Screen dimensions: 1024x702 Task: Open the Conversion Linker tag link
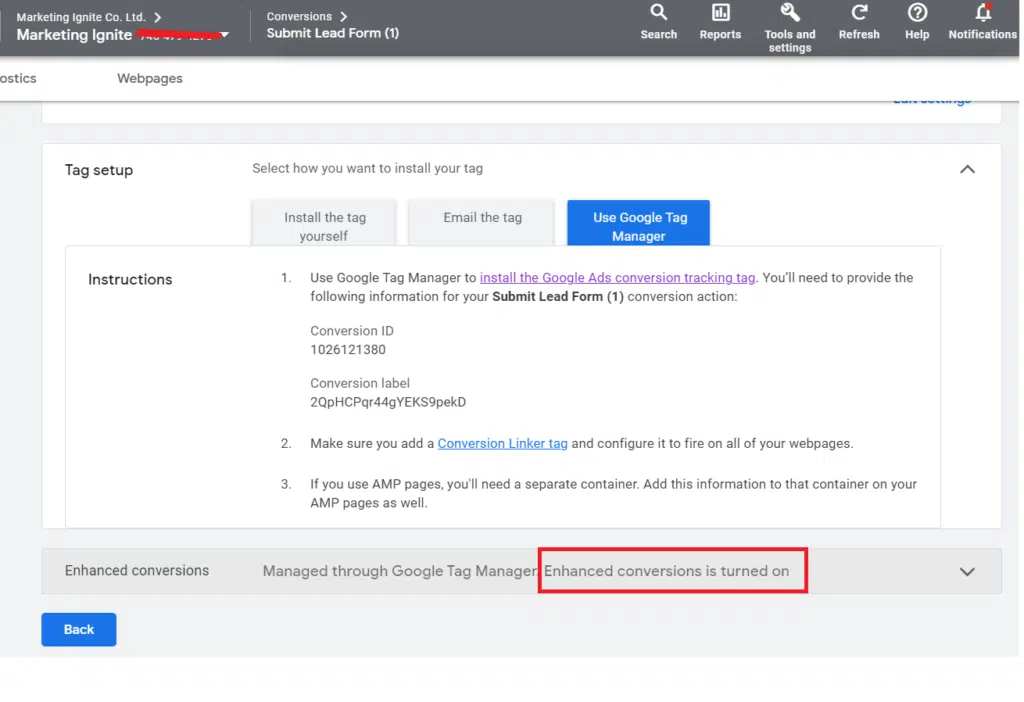point(502,443)
